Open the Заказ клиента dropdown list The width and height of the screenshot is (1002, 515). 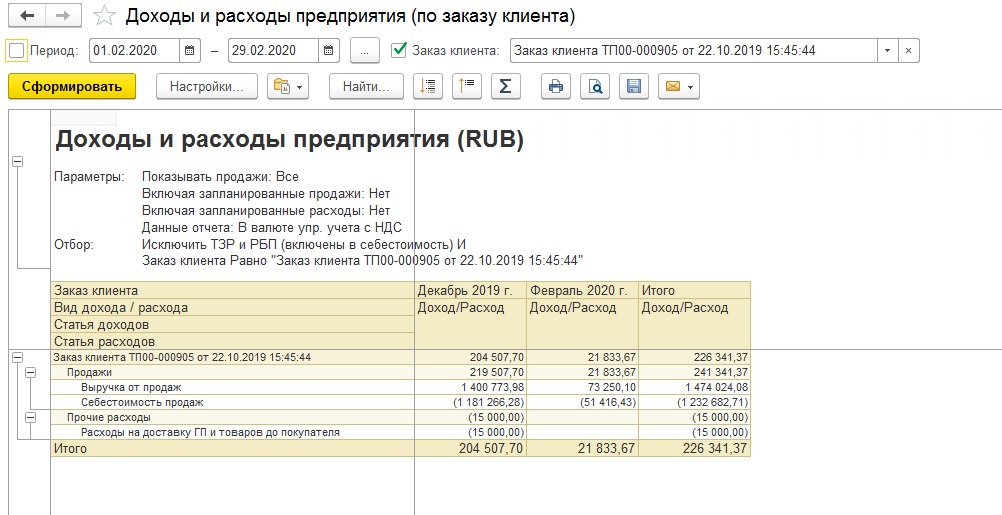(887, 50)
